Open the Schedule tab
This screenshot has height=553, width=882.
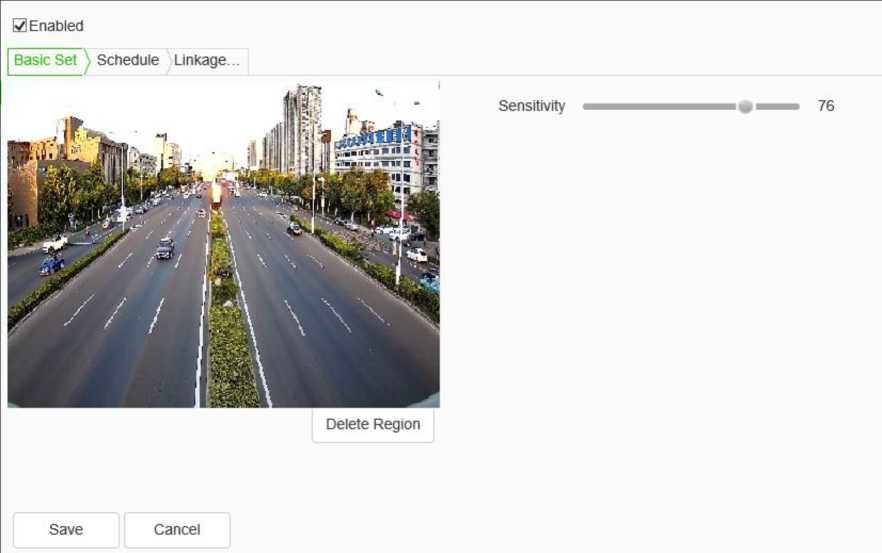(x=127, y=60)
